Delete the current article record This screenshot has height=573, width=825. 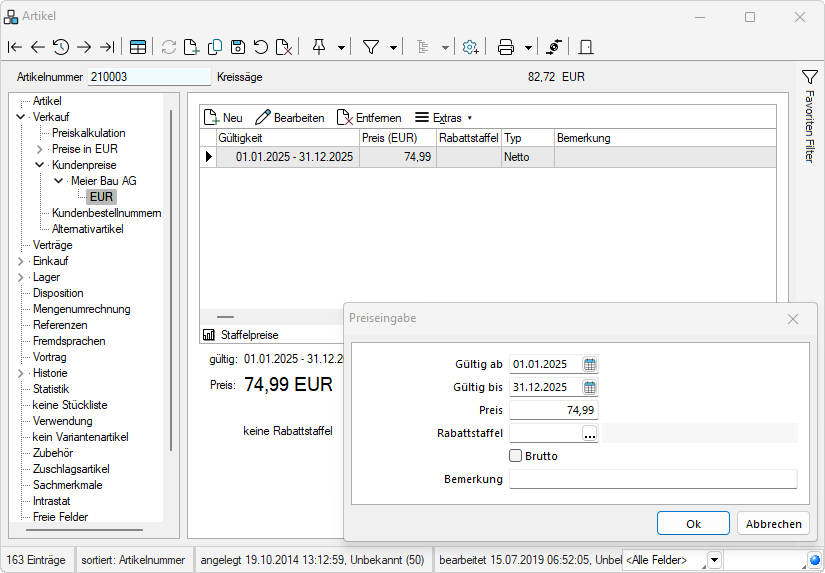tap(284, 47)
